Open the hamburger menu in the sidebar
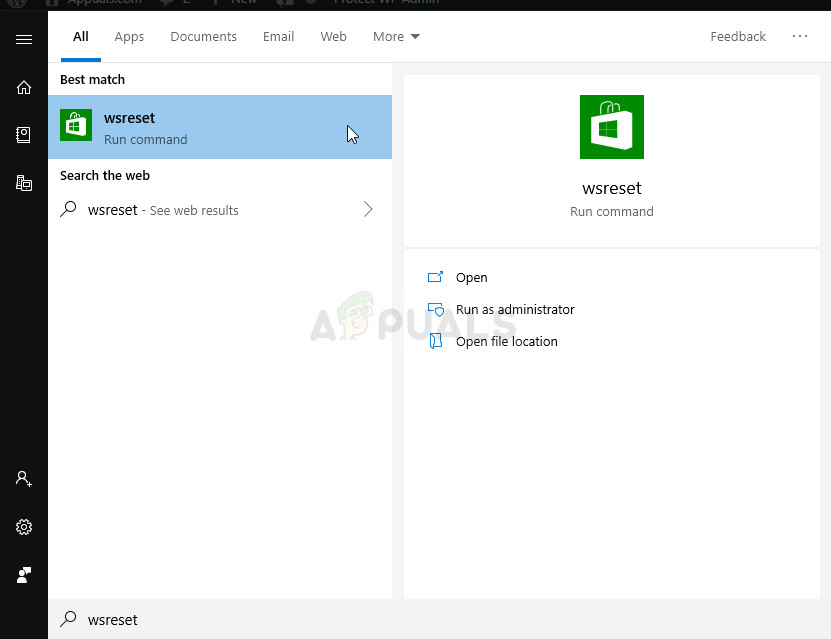This screenshot has width=831, height=639. tap(24, 40)
